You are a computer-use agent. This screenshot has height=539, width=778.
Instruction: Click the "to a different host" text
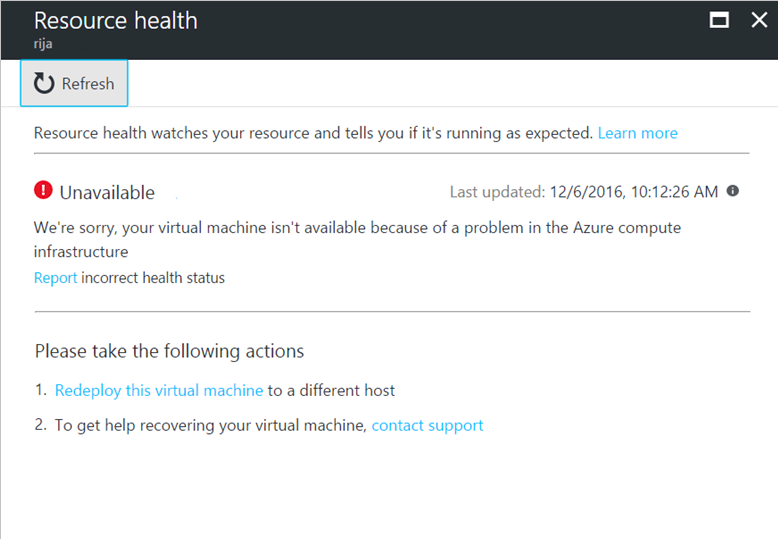(331, 391)
